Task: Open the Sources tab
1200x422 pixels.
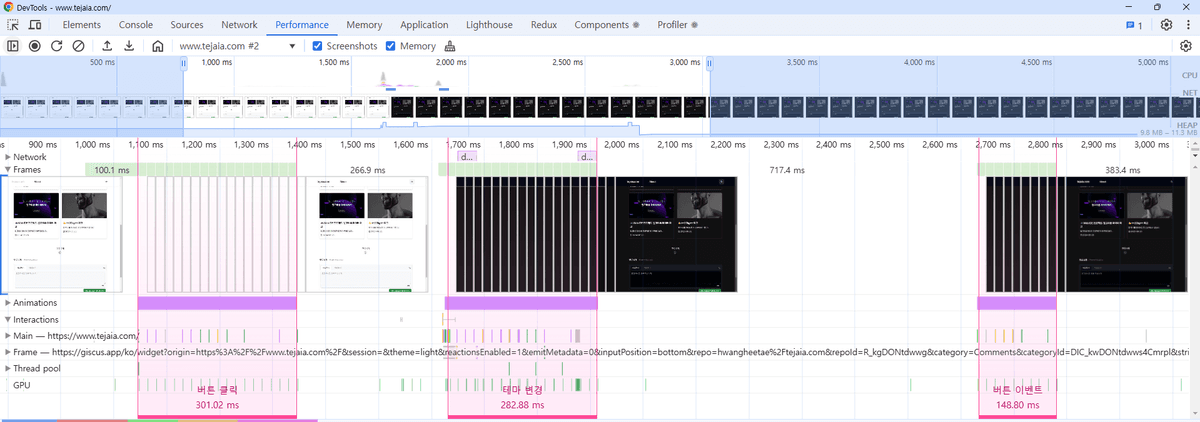Action: pos(187,24)
